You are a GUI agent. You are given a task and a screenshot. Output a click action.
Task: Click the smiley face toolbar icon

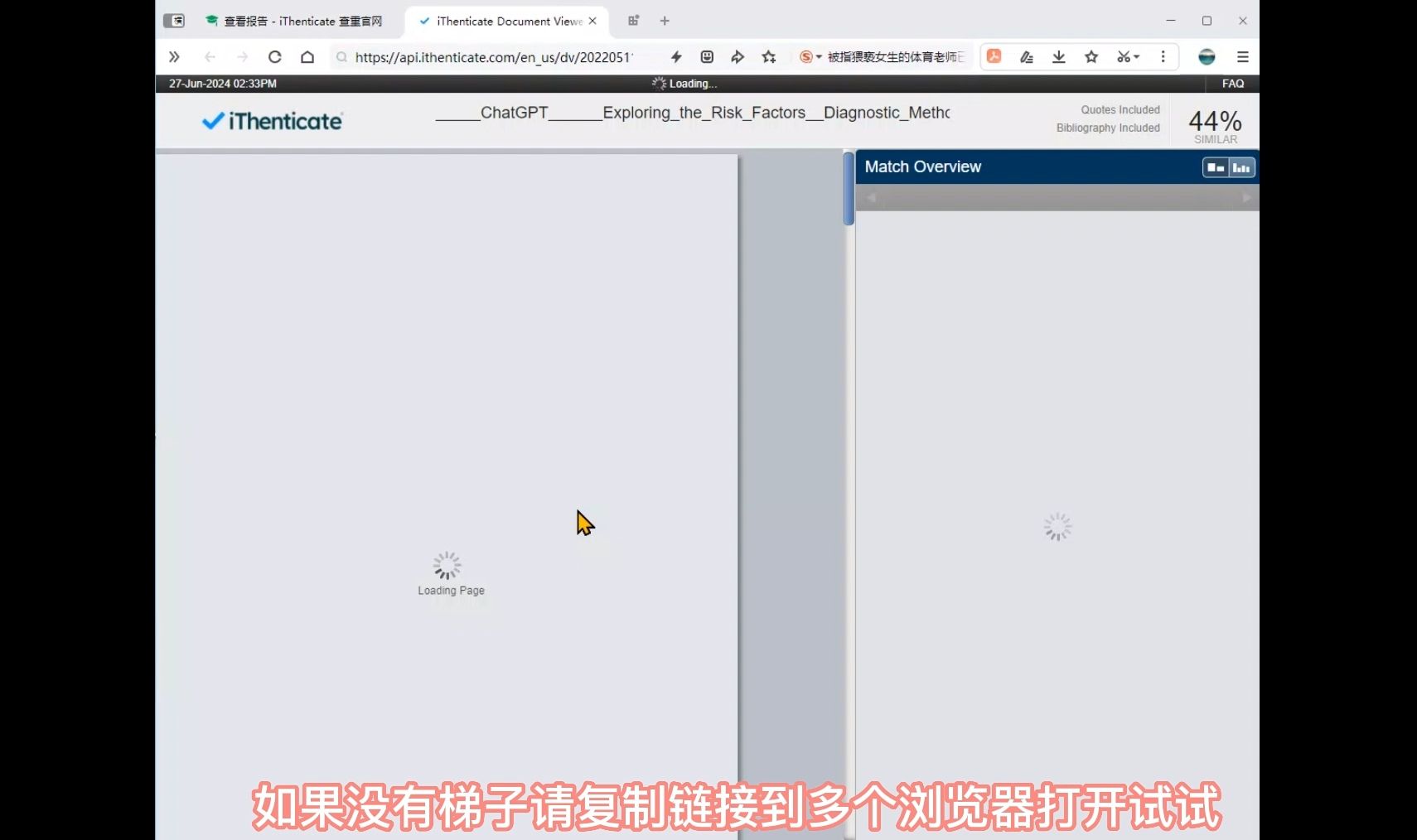point(707,57)
